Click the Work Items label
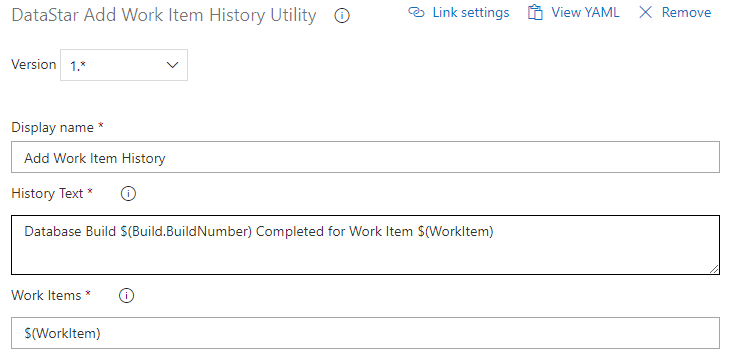The width and height of the screenshot is (733, 362). coord(46,295)
